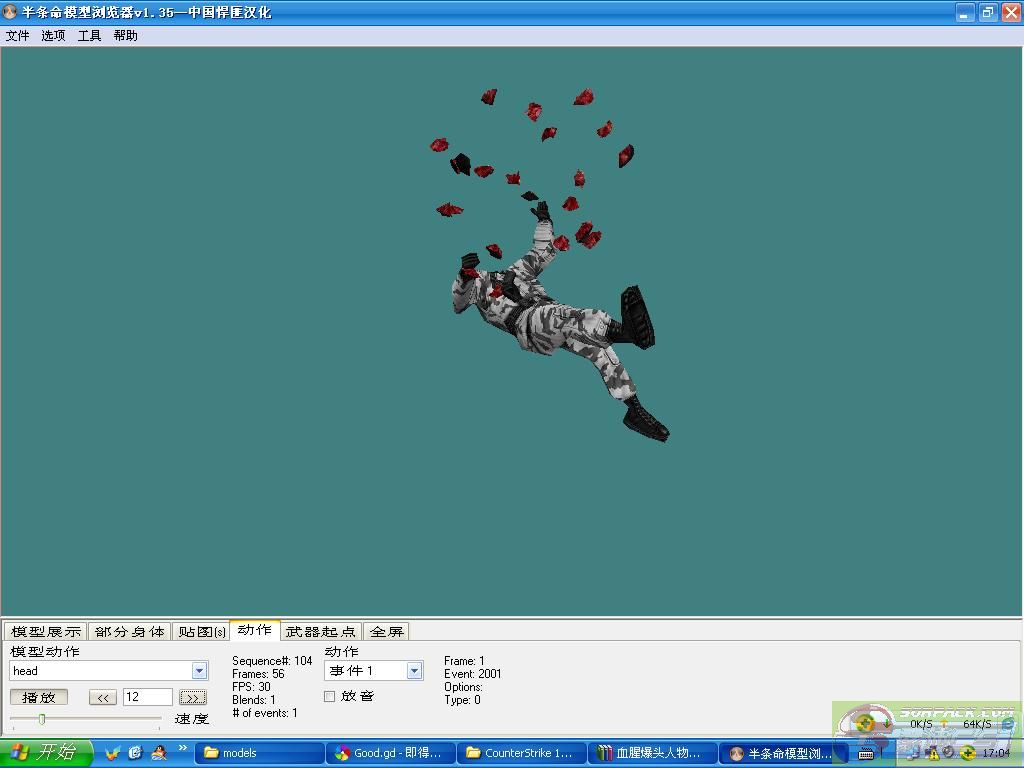Screen dimensions: 1024x768
Task: Click the 开始 Start button
Action: (46, 752)
